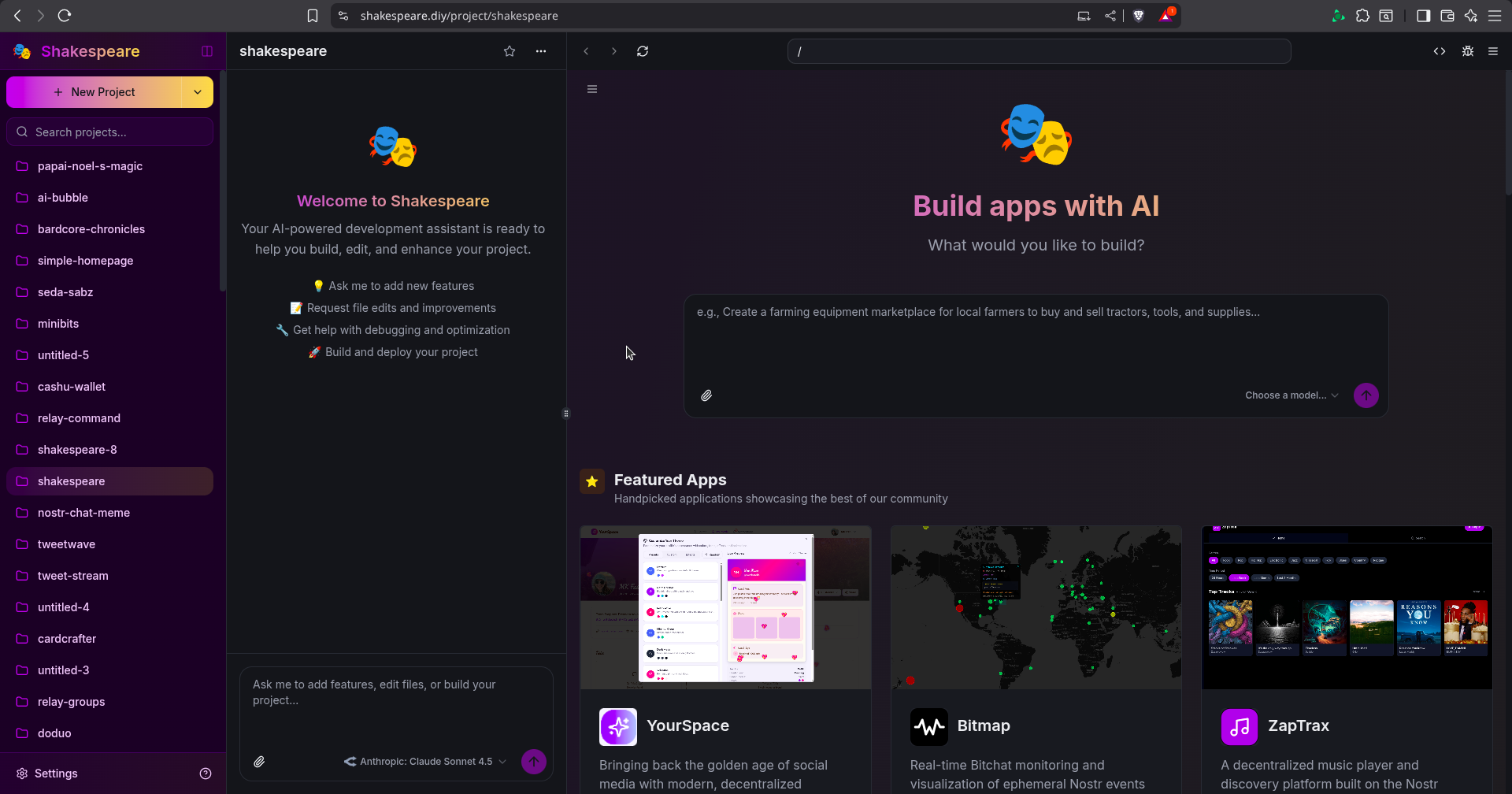Open Settings in the sidebar
Image resolution: width=1512 pixels, height=794 pixels.
pos(56,774)
